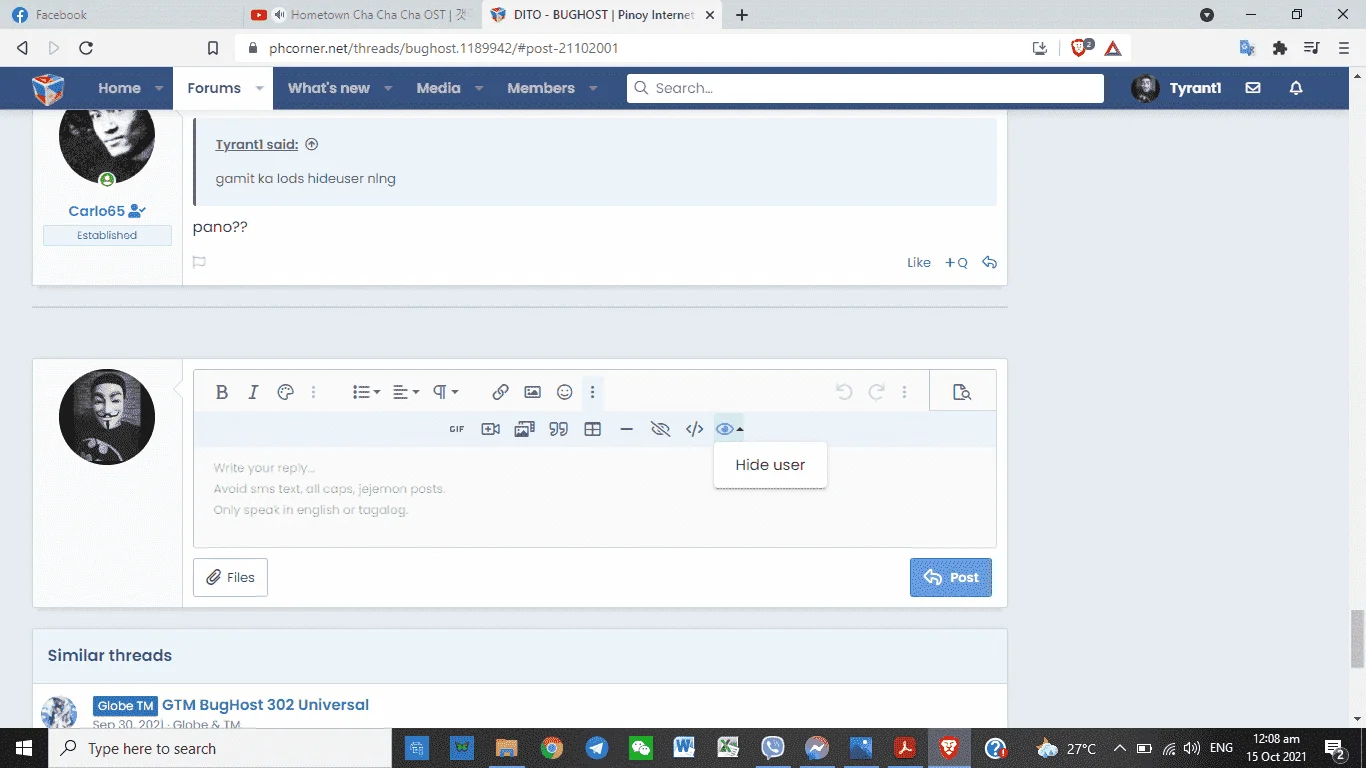Select Hide user from the dropdown
Screen dimensions: 1366x768
[x=770, y=465]
